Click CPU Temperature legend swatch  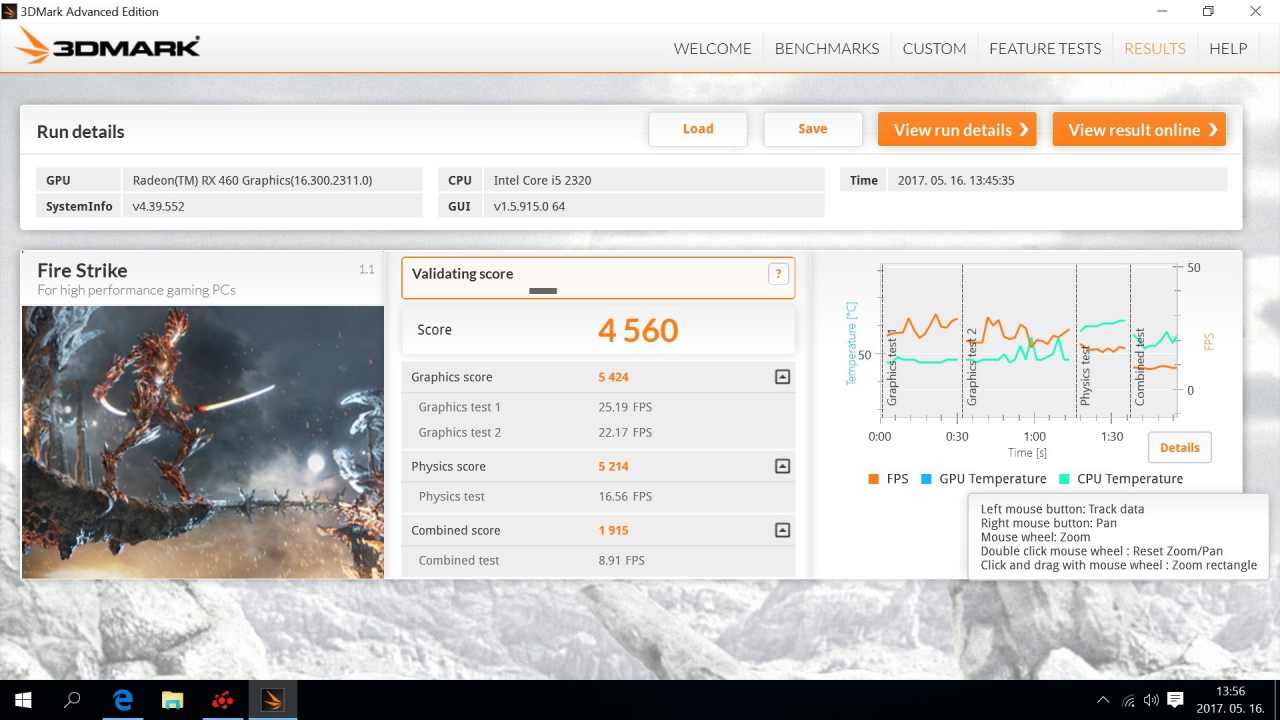1064,479
